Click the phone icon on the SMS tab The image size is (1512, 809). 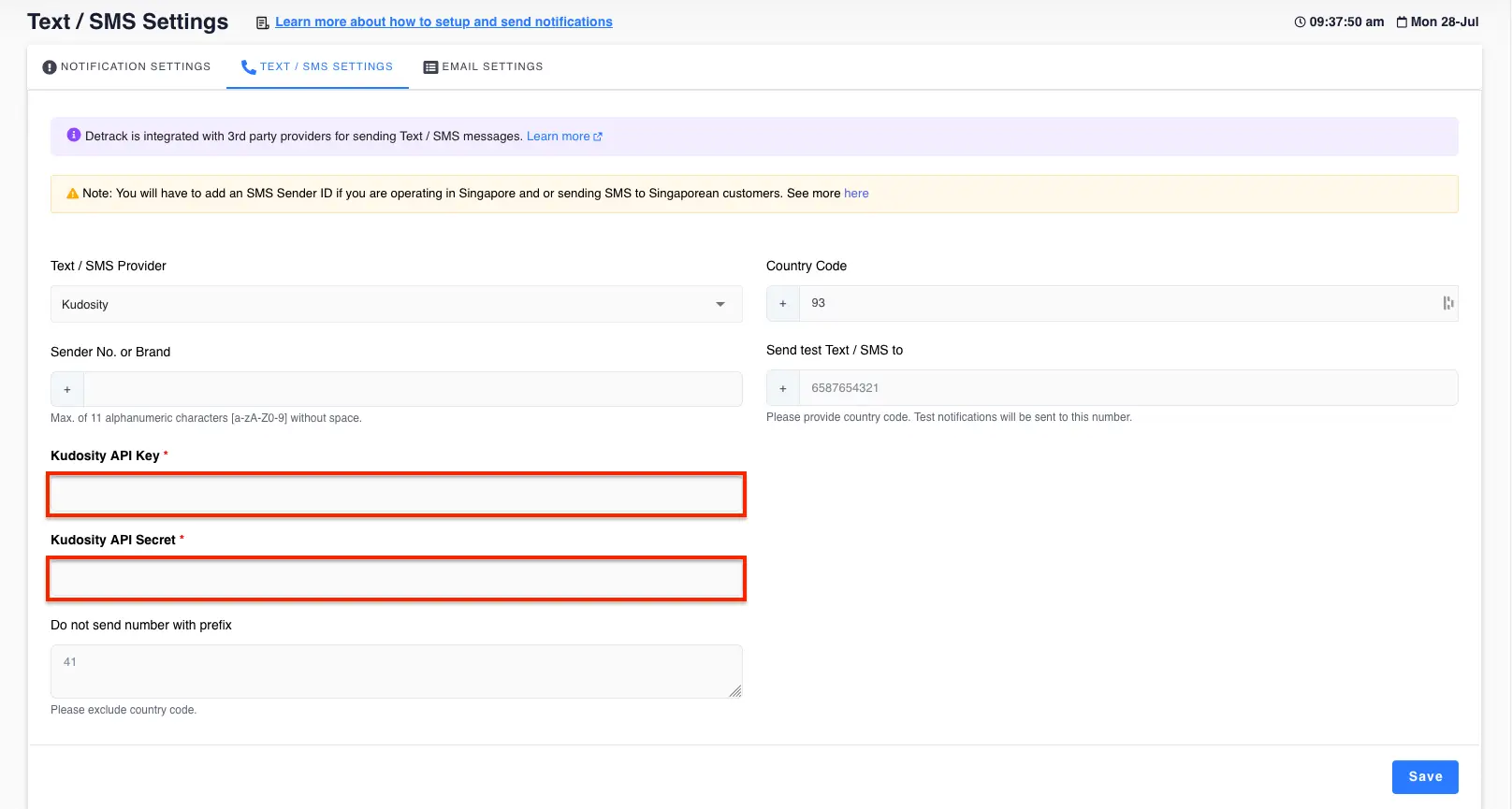(248, 67)
